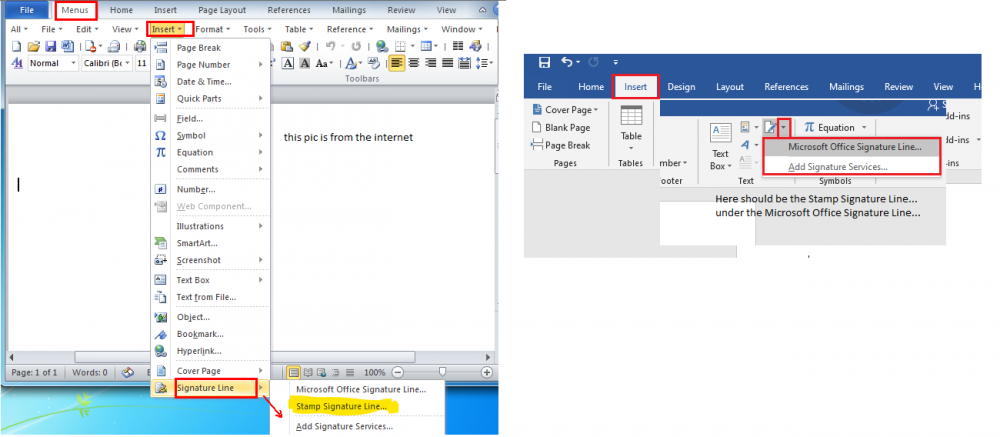Open the All menu dropdown
Screen dimensions: 1000x437
tap(18, 29)
